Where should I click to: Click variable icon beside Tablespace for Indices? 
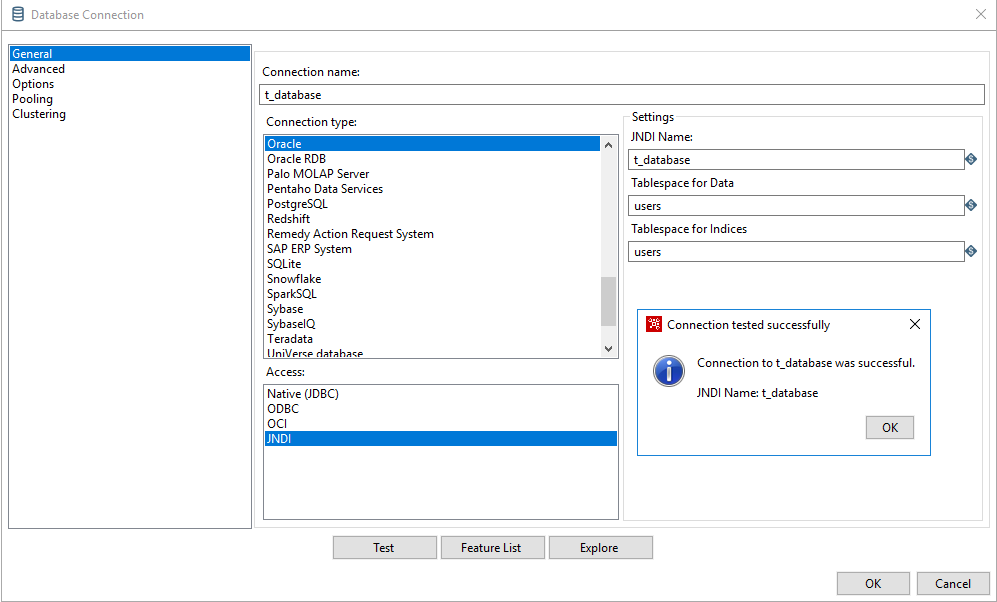point(970,251)
